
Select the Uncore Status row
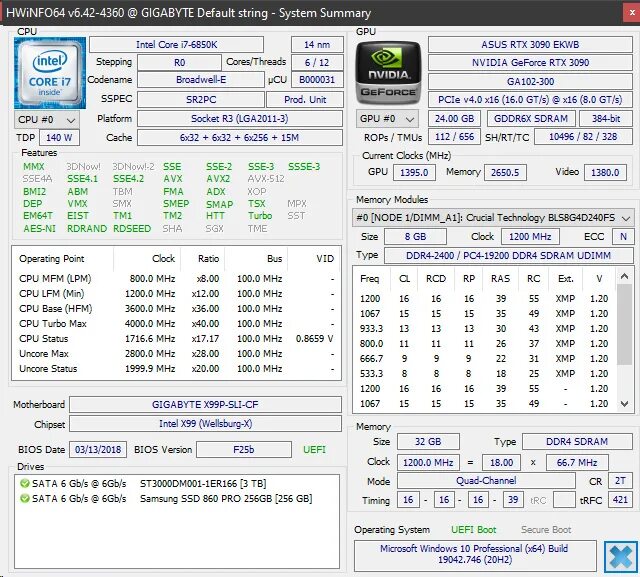[x=176, y=369]
